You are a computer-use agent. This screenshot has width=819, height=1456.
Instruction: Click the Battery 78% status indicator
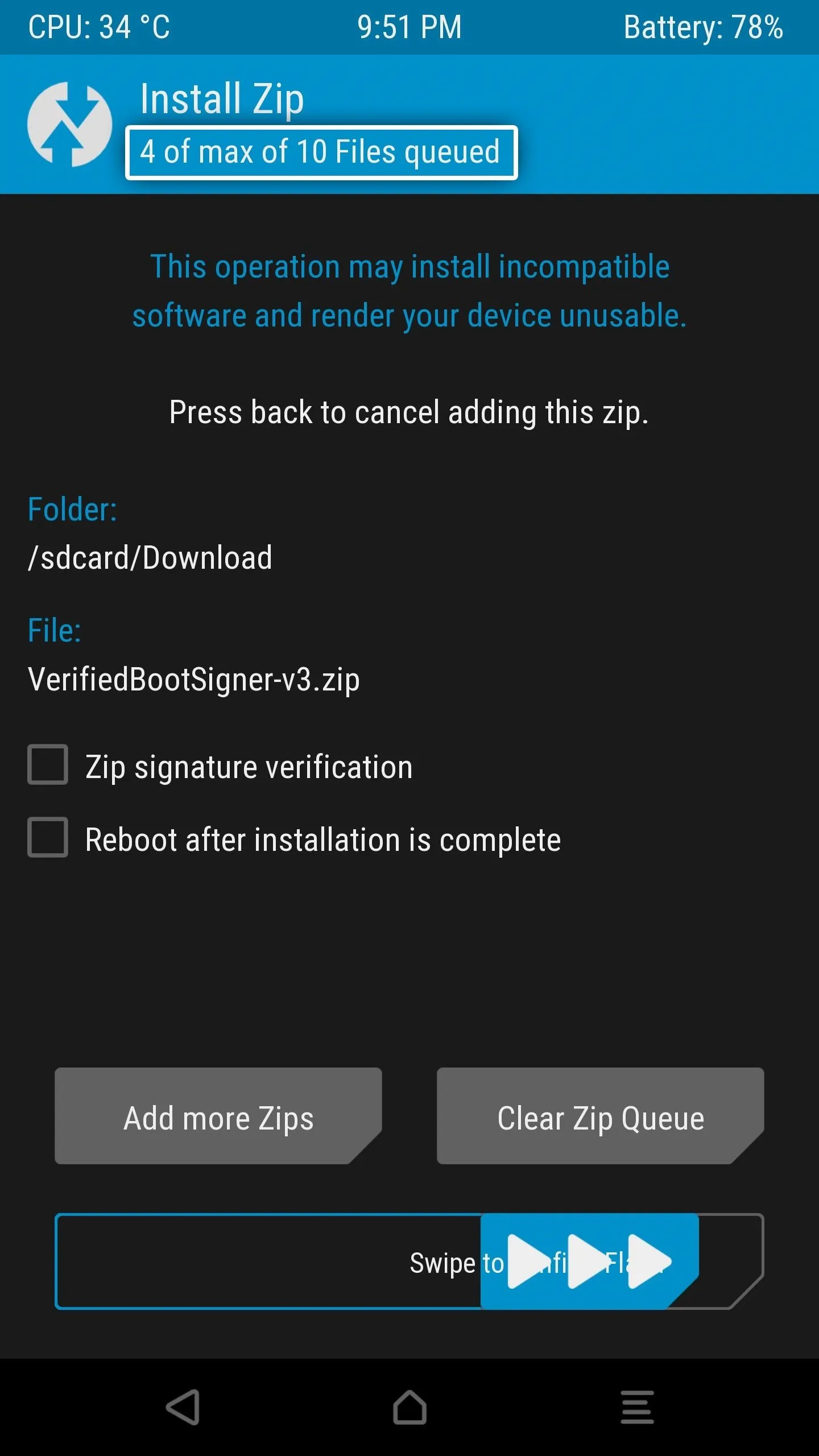point(704,27)
